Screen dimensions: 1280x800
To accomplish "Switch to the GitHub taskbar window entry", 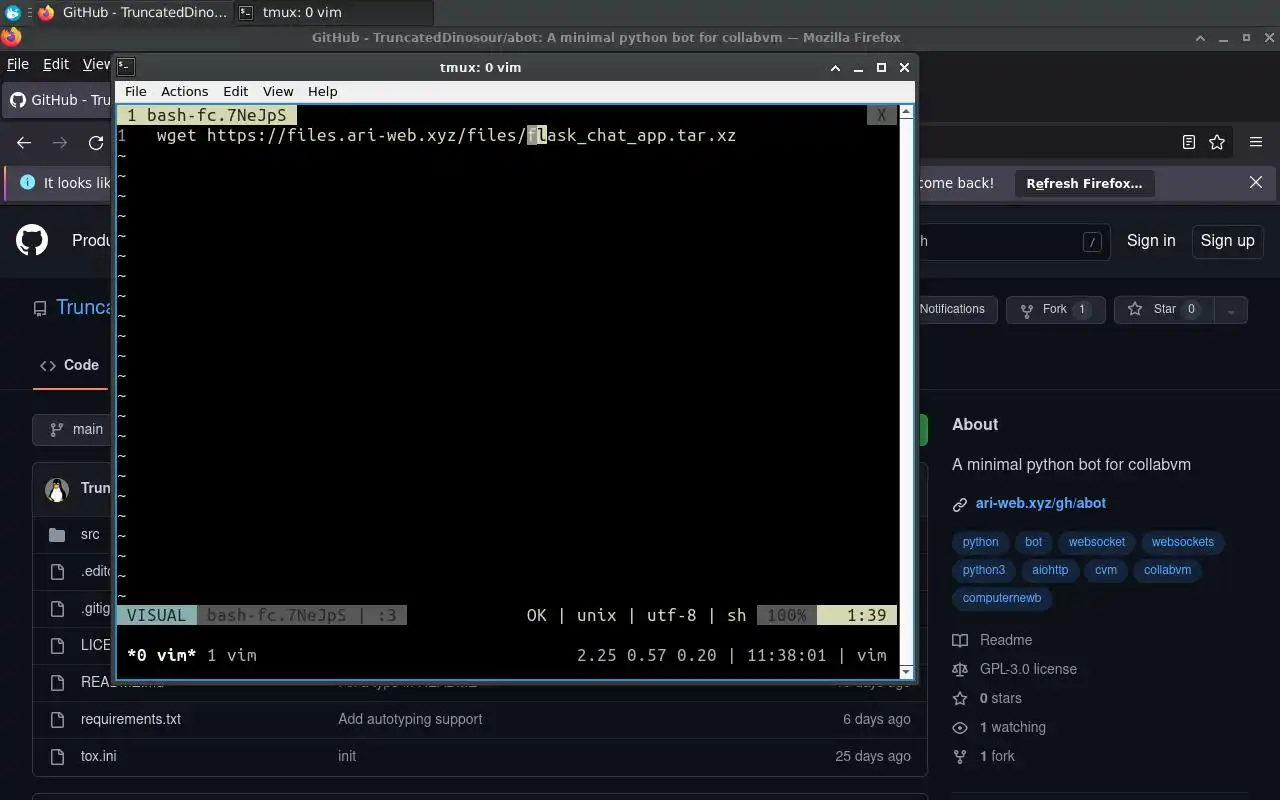I will coord(132,12).
